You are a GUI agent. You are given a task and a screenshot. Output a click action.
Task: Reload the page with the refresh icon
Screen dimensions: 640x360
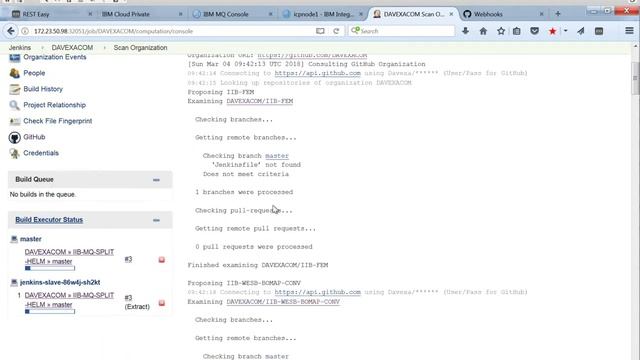click(x=336, y=31)
